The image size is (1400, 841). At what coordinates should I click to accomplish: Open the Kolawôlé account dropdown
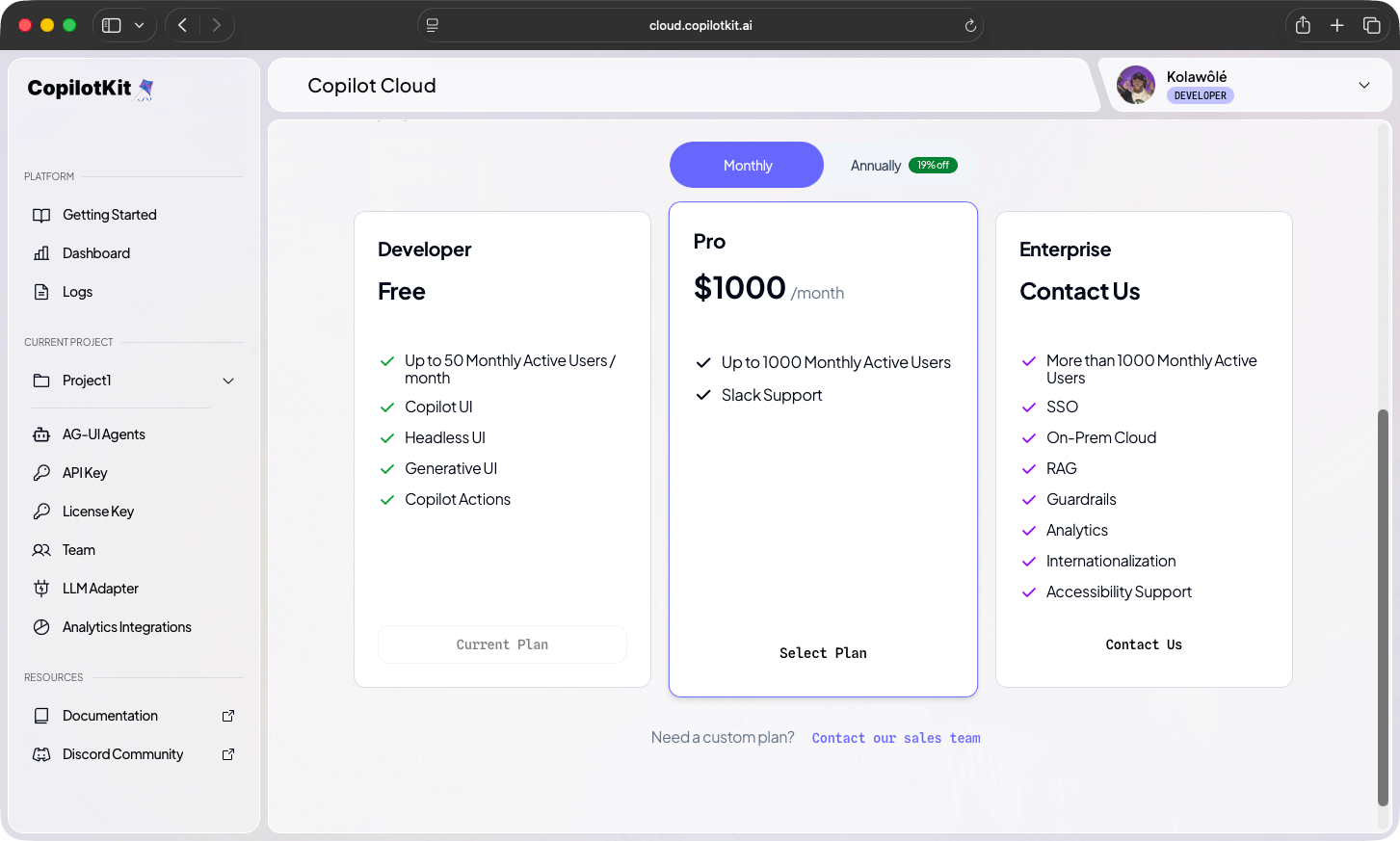pos(1364,85)
